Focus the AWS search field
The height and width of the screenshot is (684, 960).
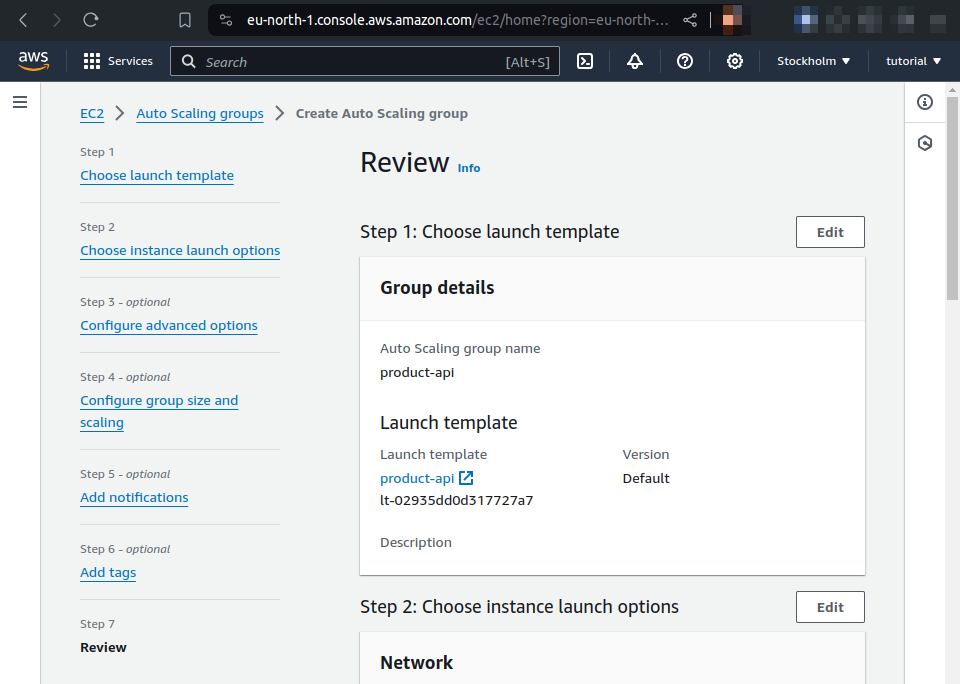pyautogui.click(x=365, y=61)
